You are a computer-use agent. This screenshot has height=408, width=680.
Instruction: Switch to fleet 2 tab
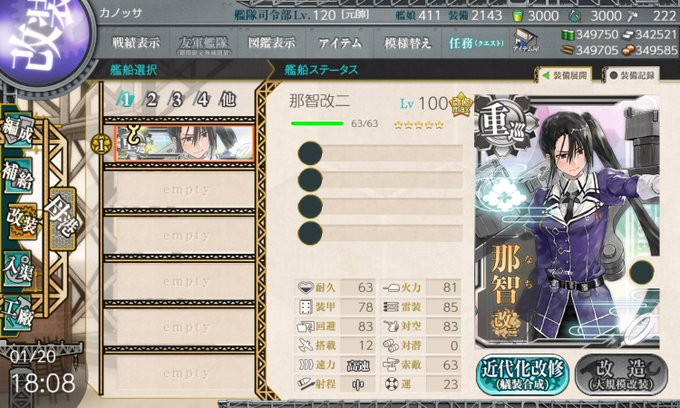tap(151, 100)
